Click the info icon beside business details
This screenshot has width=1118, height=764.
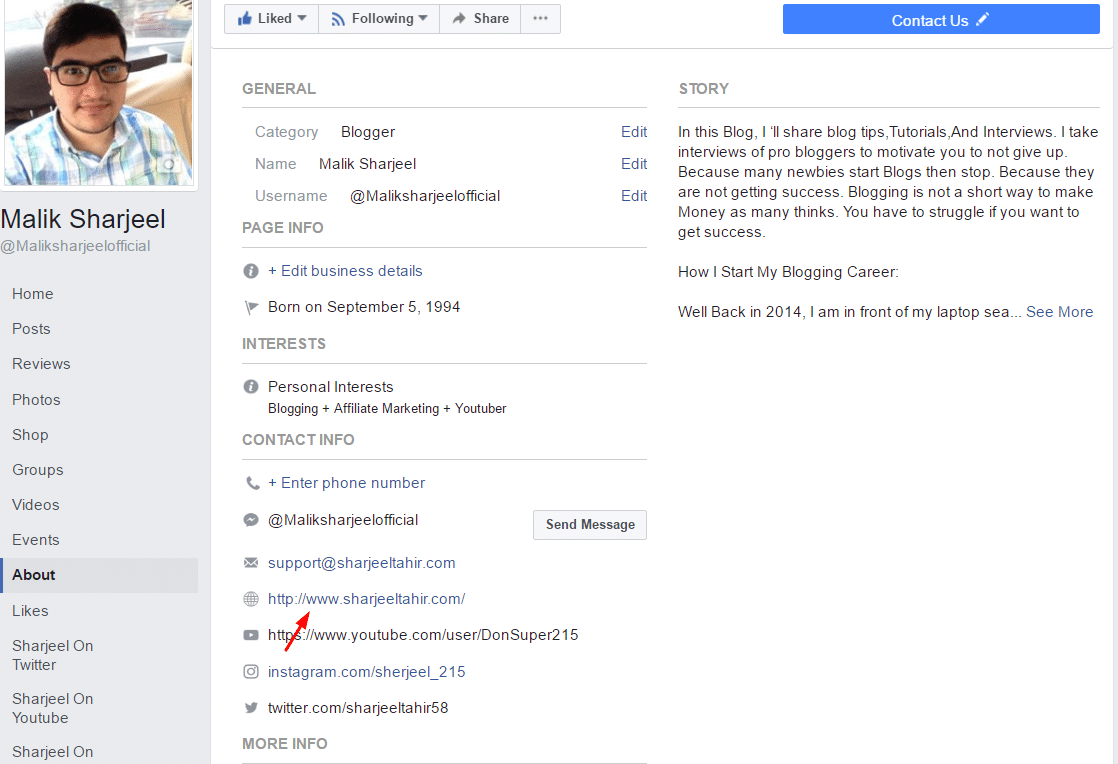click(251, 271)
